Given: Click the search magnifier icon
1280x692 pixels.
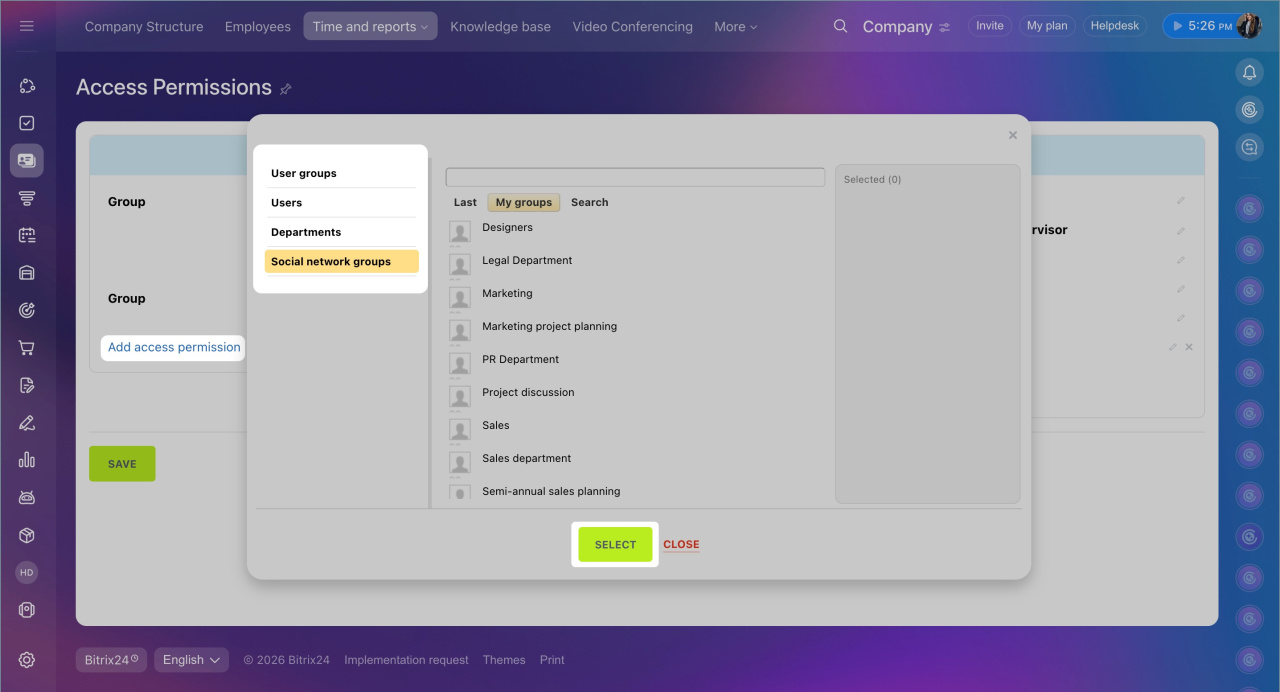Looking at the screenshot, I should [x=840, y=26].
